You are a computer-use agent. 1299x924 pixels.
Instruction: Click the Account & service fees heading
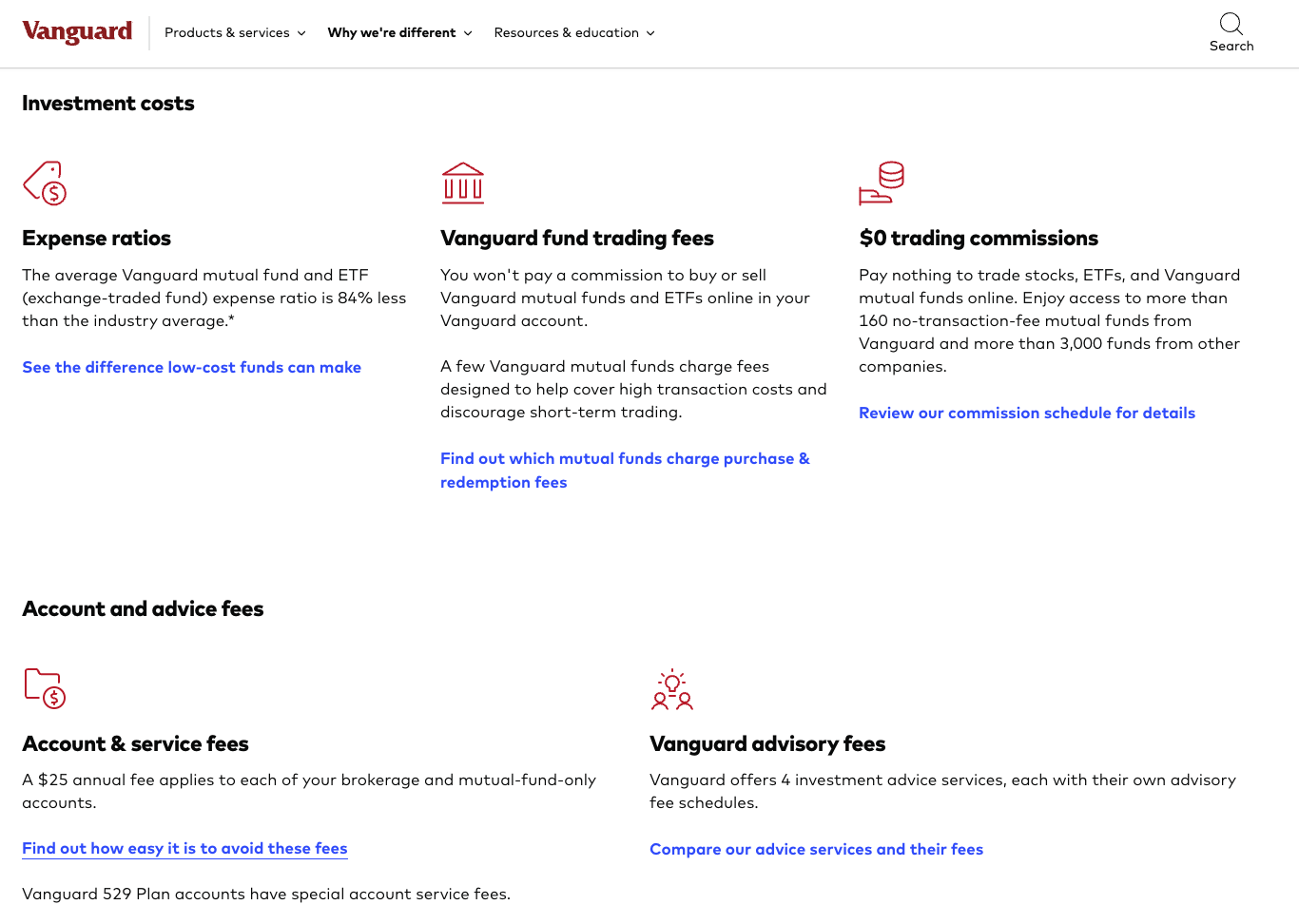coord(136,743)
